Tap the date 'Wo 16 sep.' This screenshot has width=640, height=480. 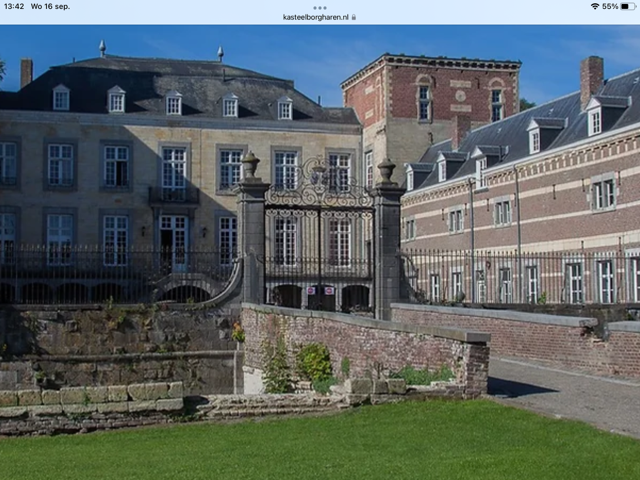pyautogui.click(x=50, y=7)
